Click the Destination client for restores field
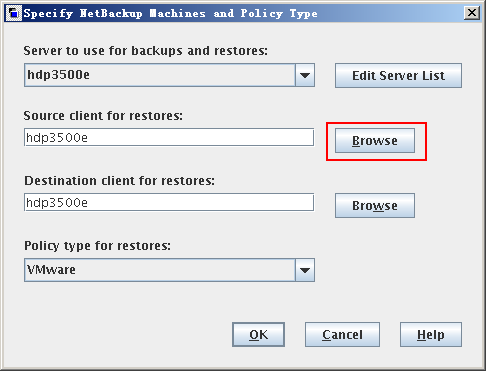The height and width of the screenshot is (371, 486). pyautogui.click(x=169, y=202)
